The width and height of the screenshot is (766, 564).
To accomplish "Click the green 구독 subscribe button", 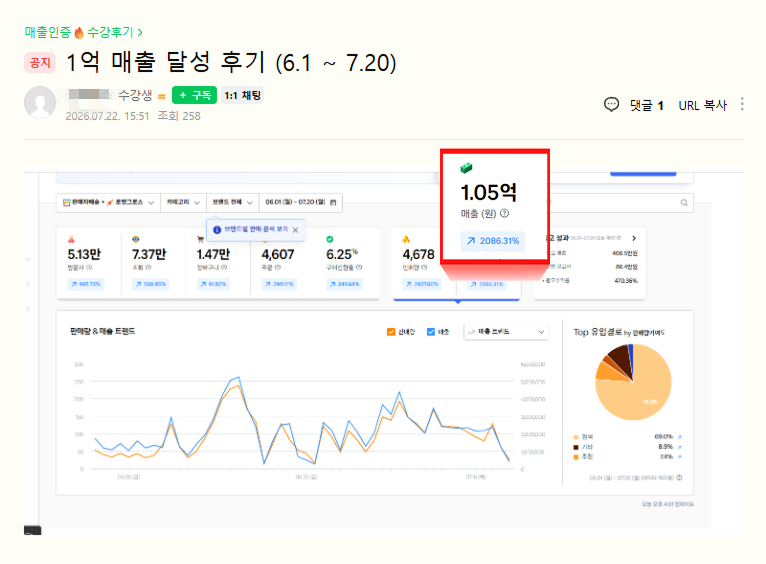I will pos(194,95).
